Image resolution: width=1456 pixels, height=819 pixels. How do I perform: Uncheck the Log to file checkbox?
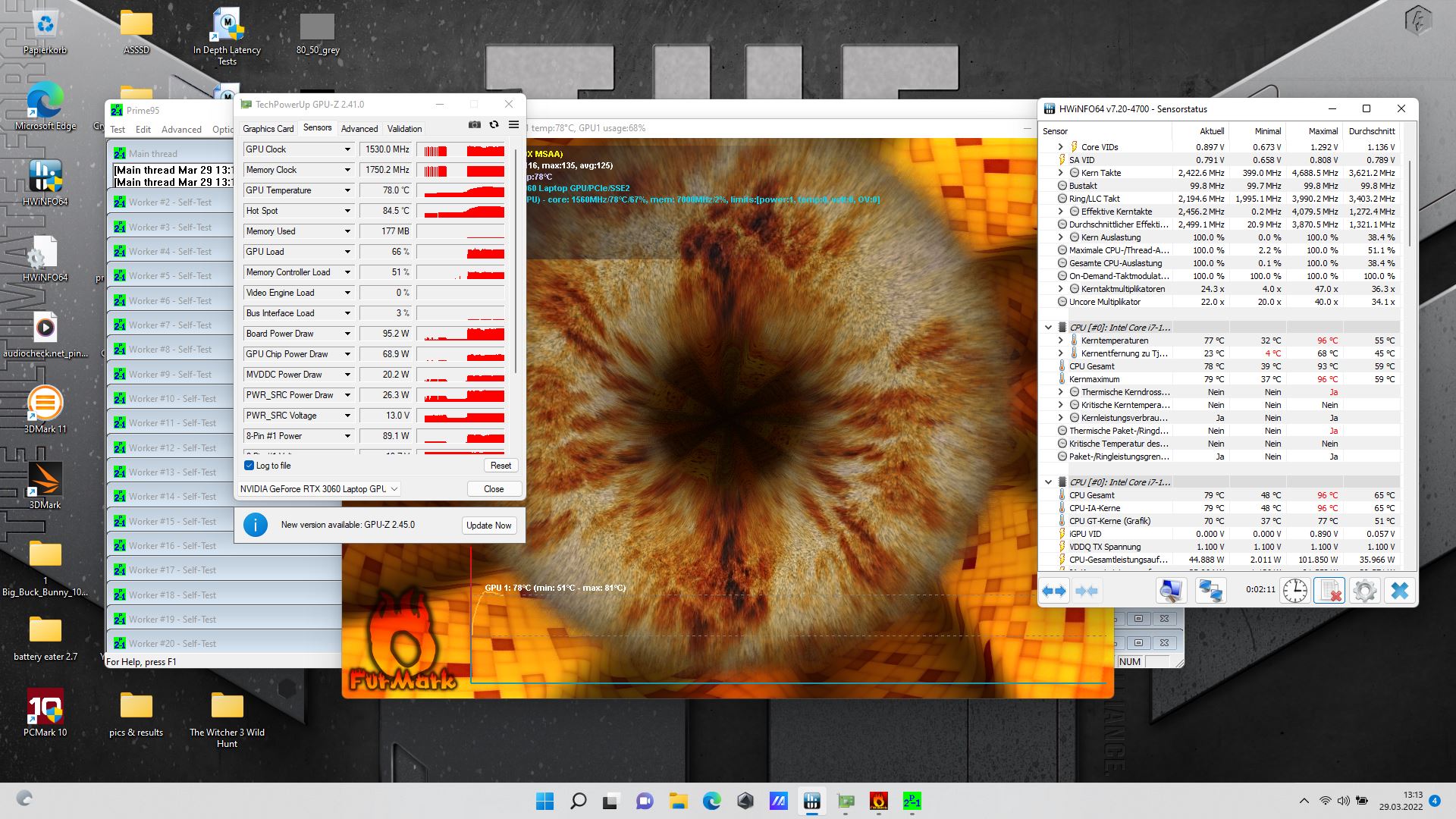tap(249, 466)
